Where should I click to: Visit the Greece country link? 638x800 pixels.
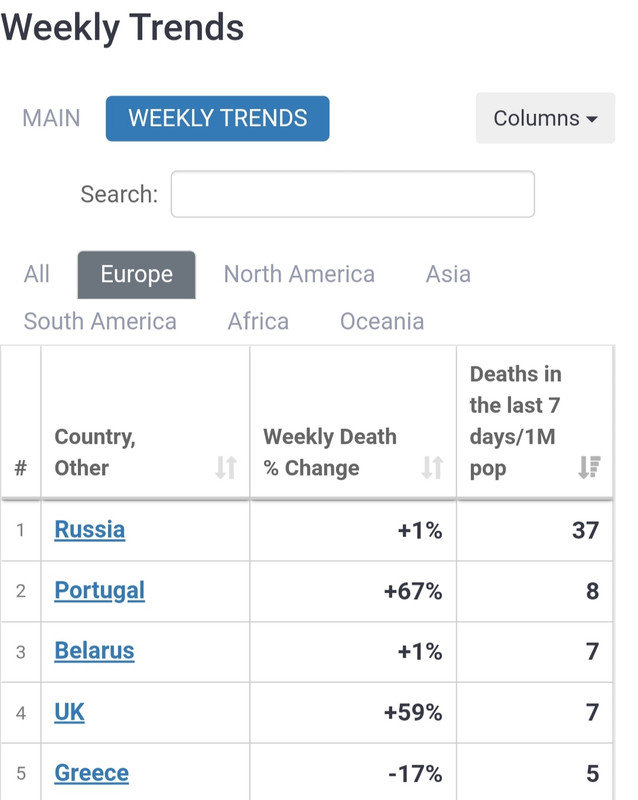(92, 773)
